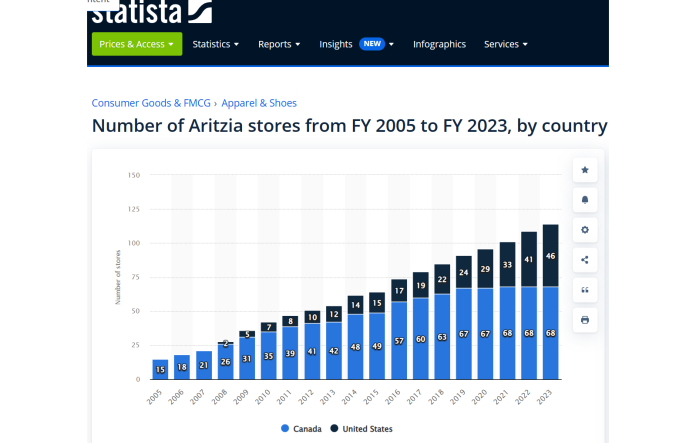Open chart settings via the gear icon
This screenshot has height=443, width=696.
[x=585, y=230]
